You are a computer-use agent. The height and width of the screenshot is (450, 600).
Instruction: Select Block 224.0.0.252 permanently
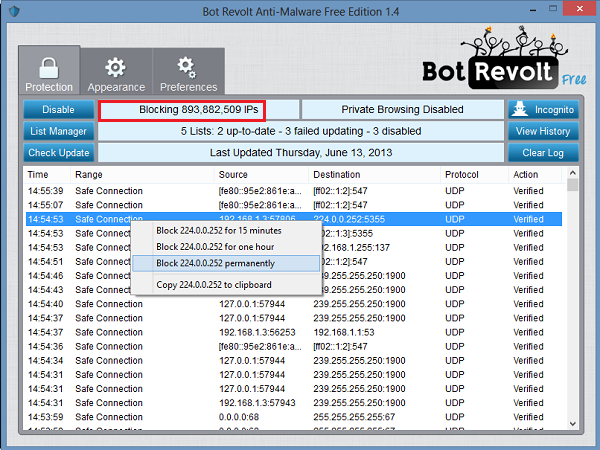tap(226, 263)
